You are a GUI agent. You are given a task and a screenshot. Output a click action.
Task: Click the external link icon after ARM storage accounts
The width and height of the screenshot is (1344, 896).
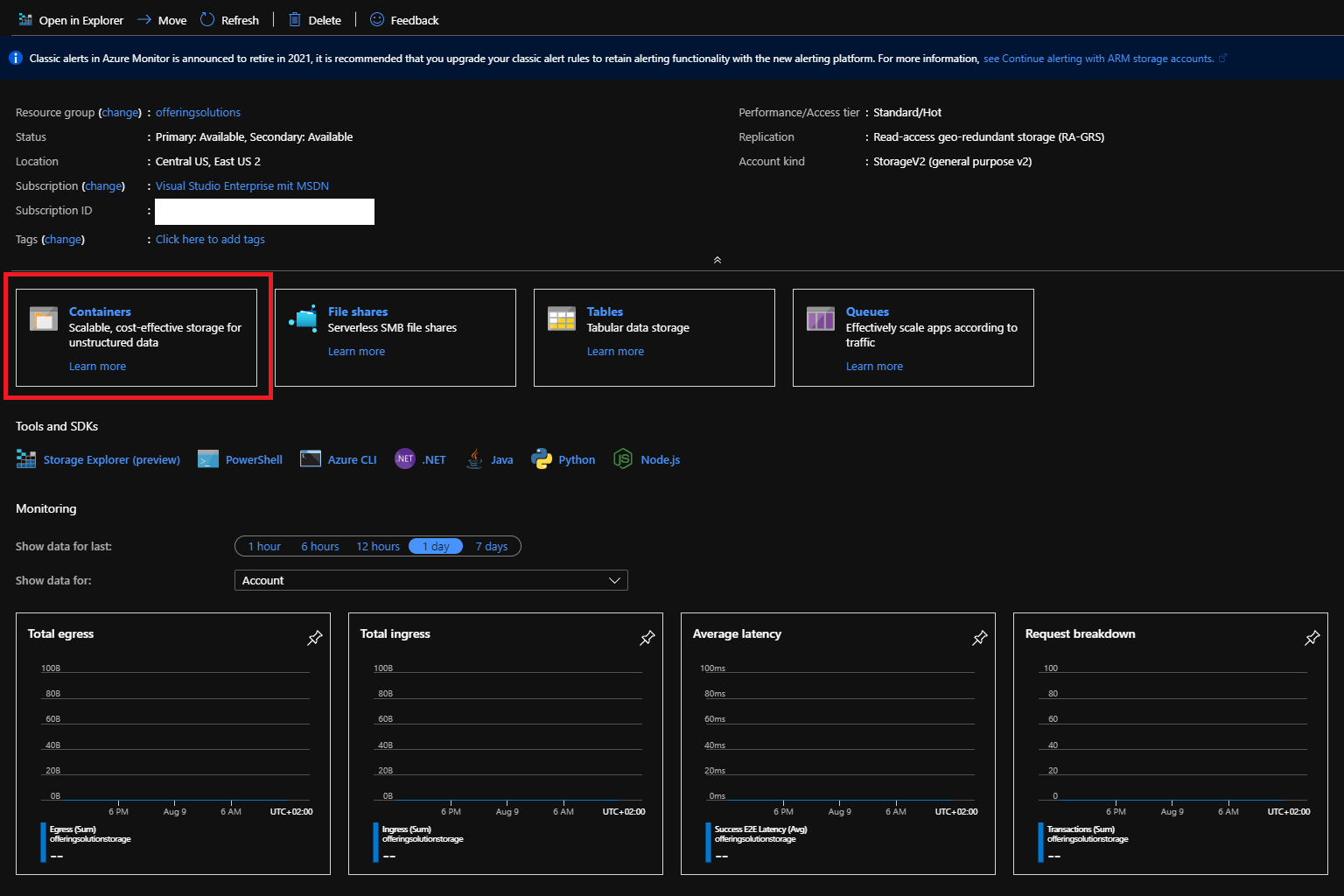[1222, 59]
